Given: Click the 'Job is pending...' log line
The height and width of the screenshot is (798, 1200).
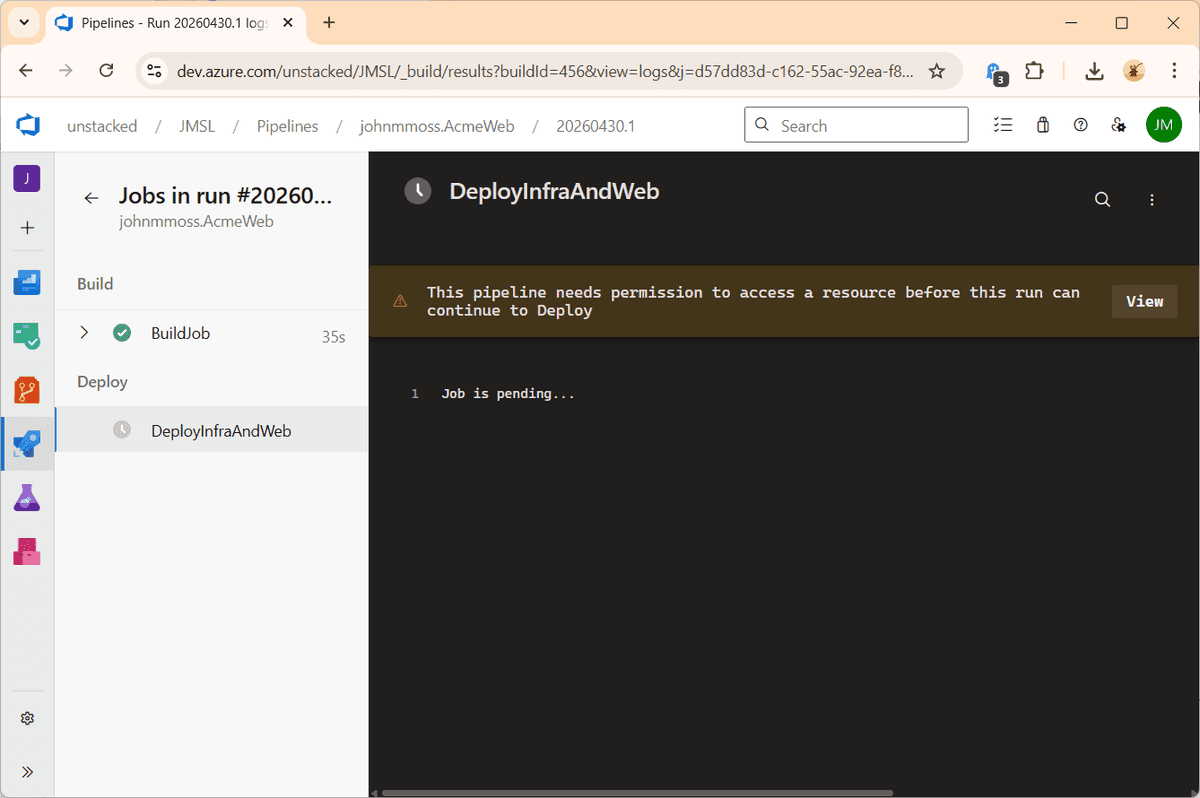Looking at the screenshot, I should pos(508,394).
